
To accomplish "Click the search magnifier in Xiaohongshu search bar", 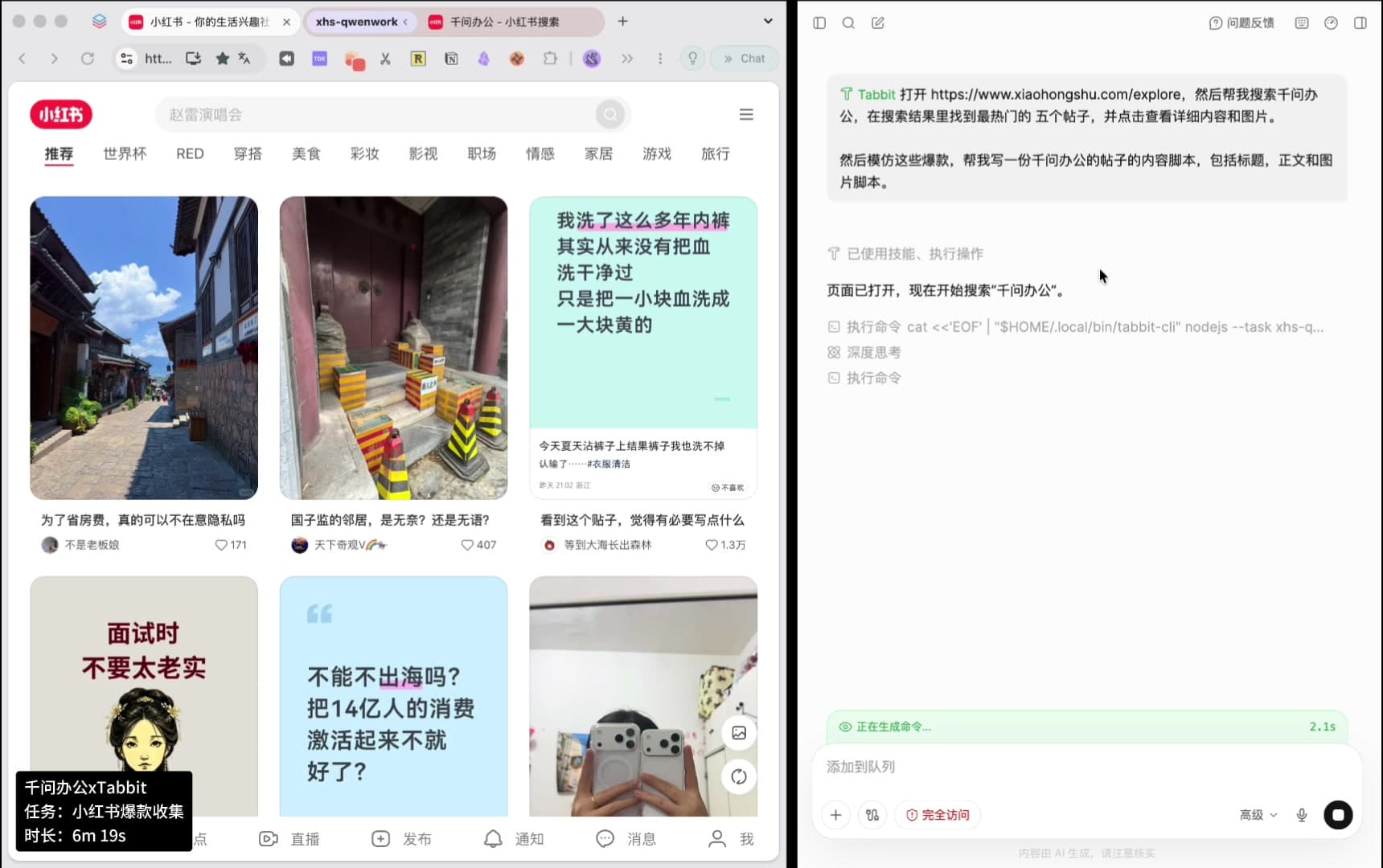I will click(610, 115).
